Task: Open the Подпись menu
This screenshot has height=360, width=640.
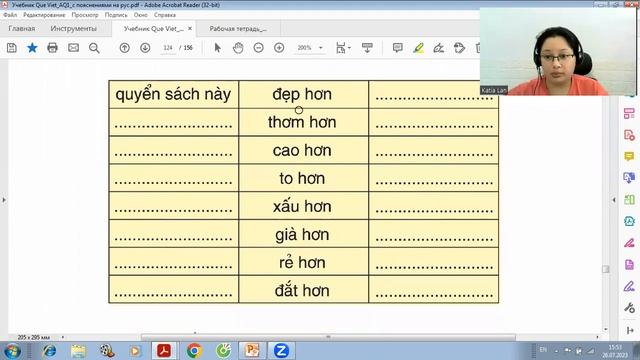Action: (x=116, y=15)
